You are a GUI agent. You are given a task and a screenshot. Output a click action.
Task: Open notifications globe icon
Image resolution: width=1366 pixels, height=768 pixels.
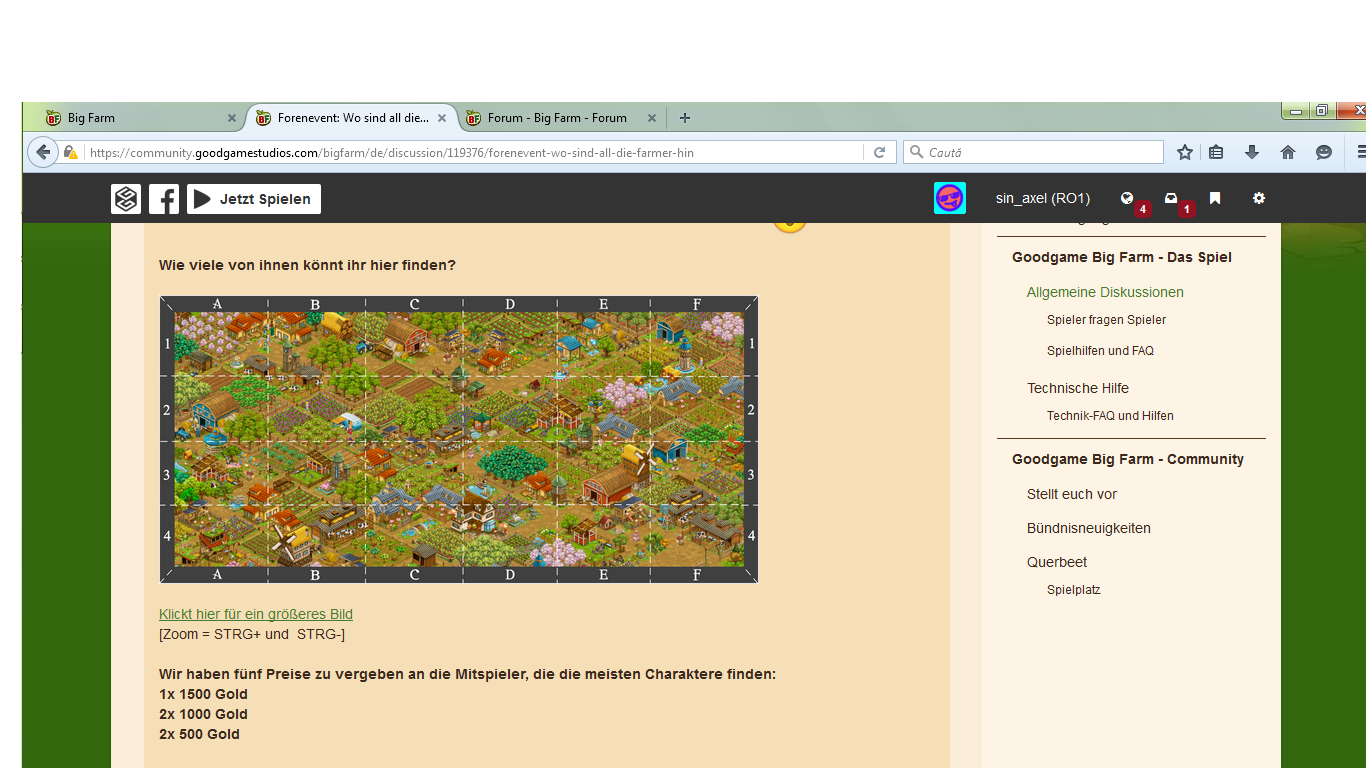pyautogui.click(x=1127, y=198)
